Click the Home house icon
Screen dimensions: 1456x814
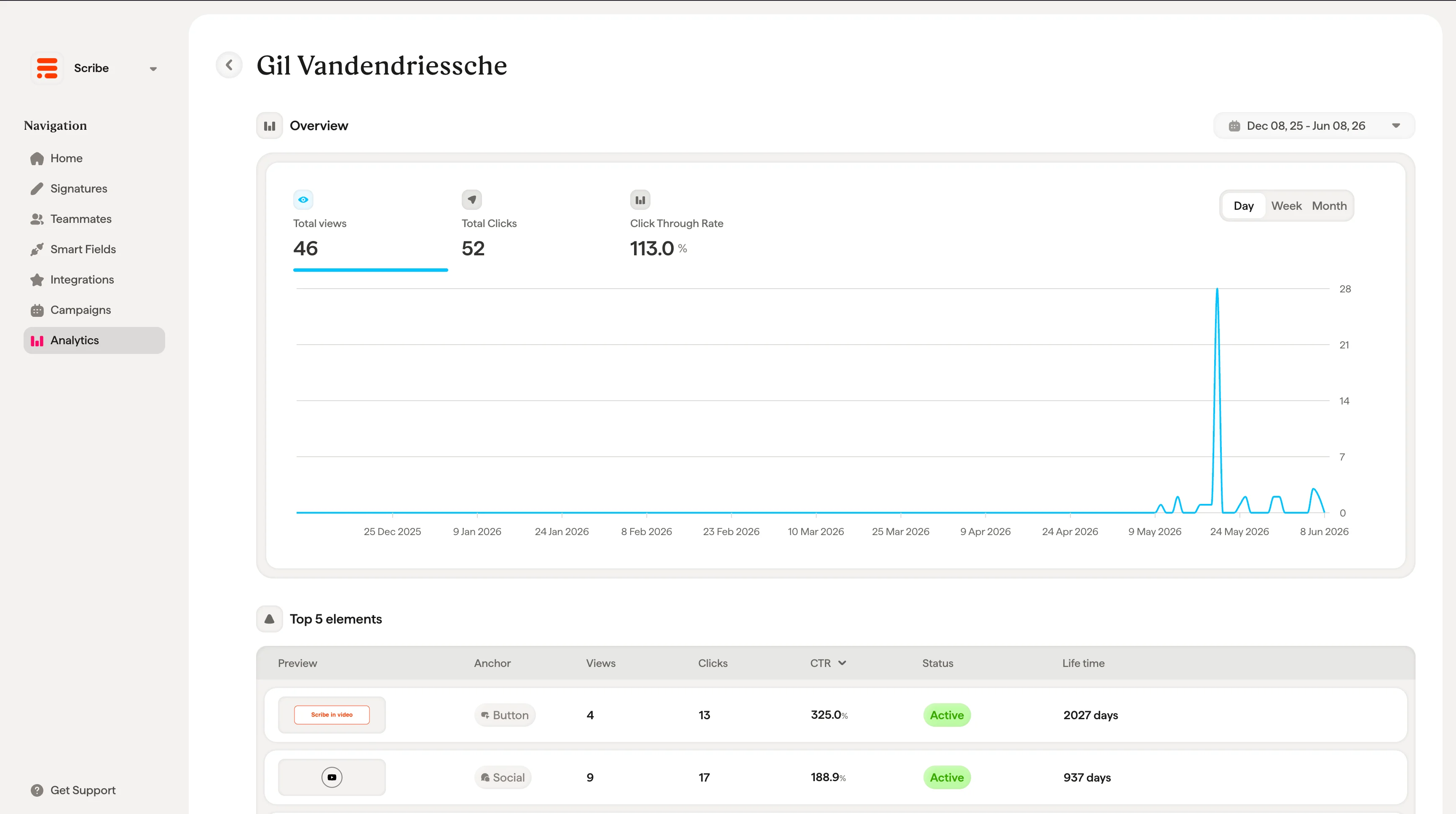click(x=37, y=159)
